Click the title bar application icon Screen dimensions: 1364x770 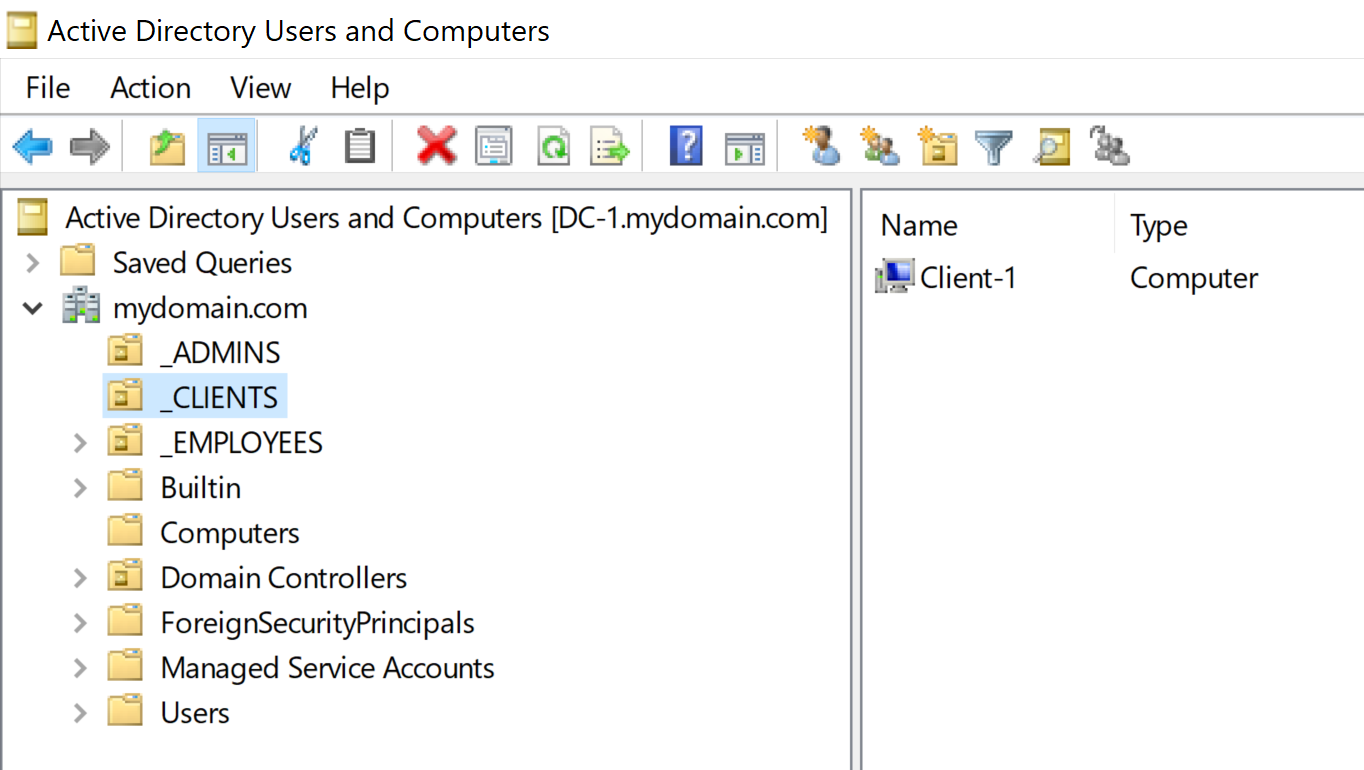[21, 30]
